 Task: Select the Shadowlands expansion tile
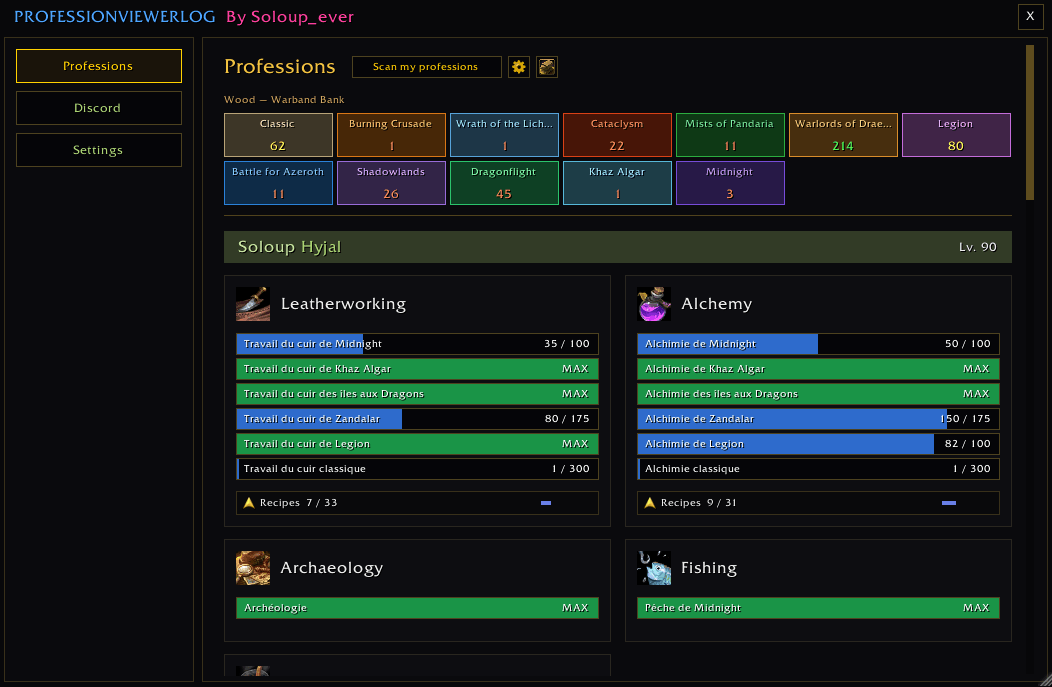[391, 182]
